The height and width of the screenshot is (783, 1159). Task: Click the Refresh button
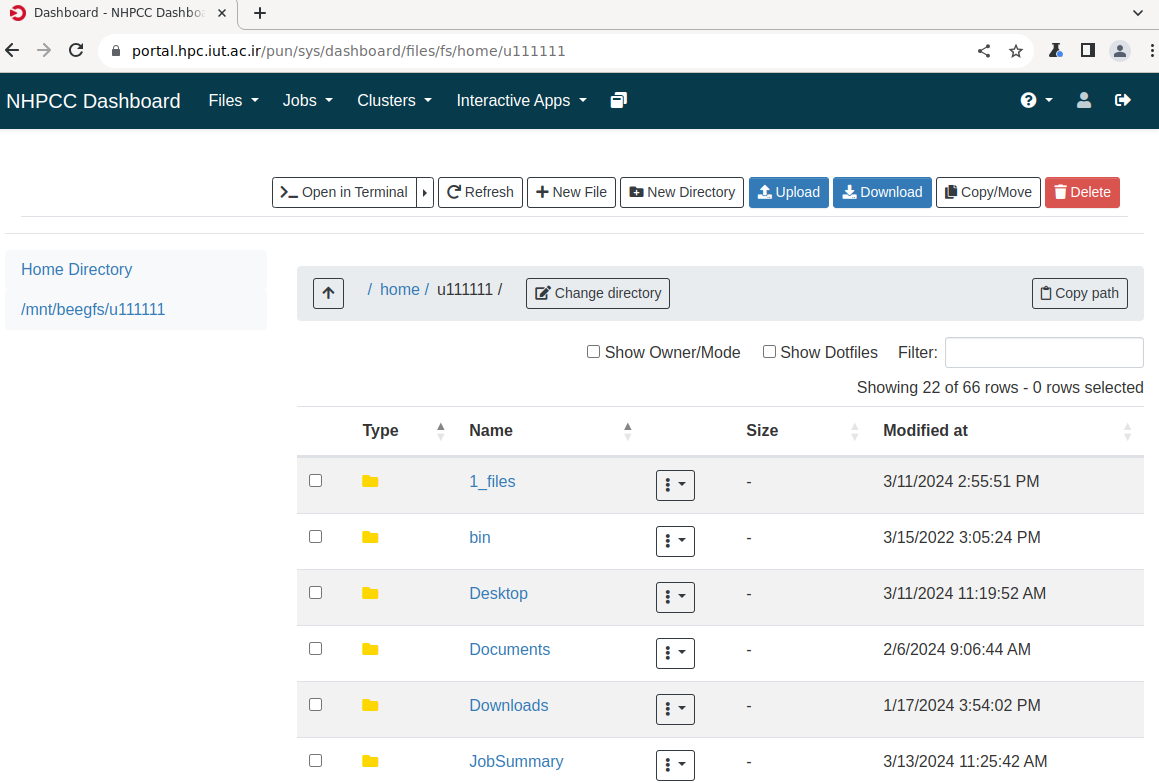pos(480,192)
